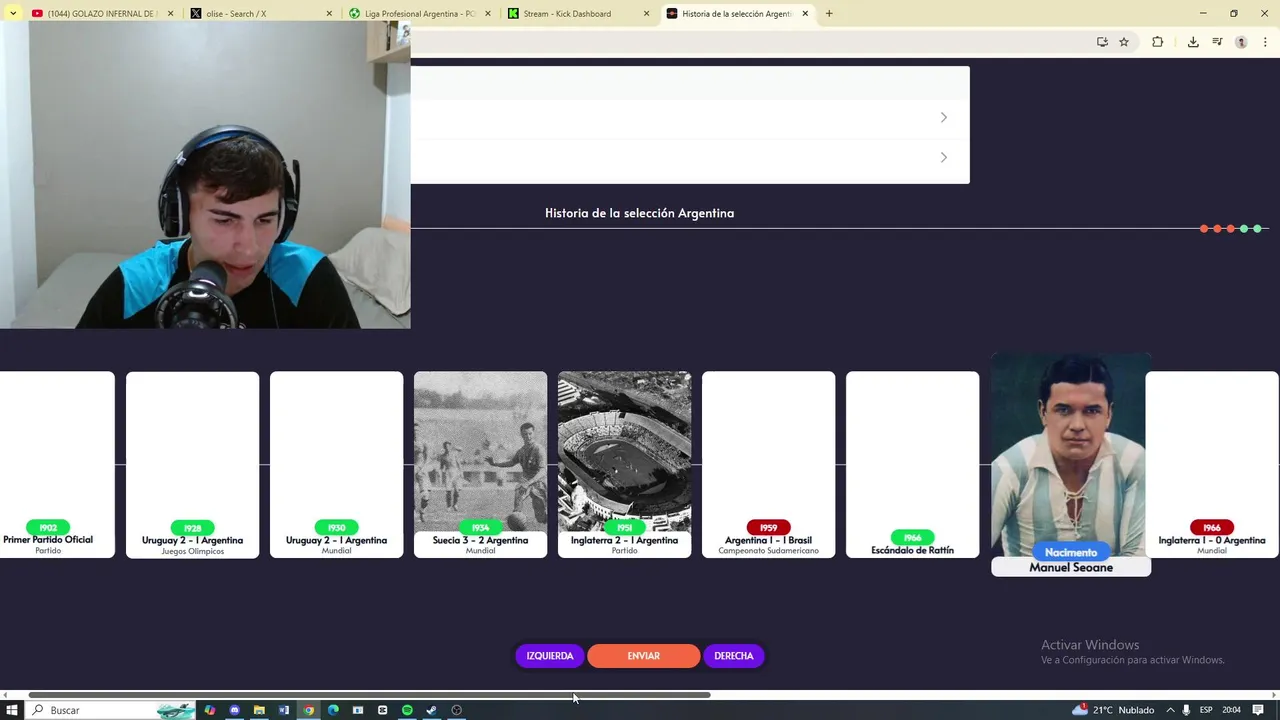Click the Historia de la selección Argentina heading
Image resolution: width=1280 pixels, height=720 pixels.
pos(639,213)
